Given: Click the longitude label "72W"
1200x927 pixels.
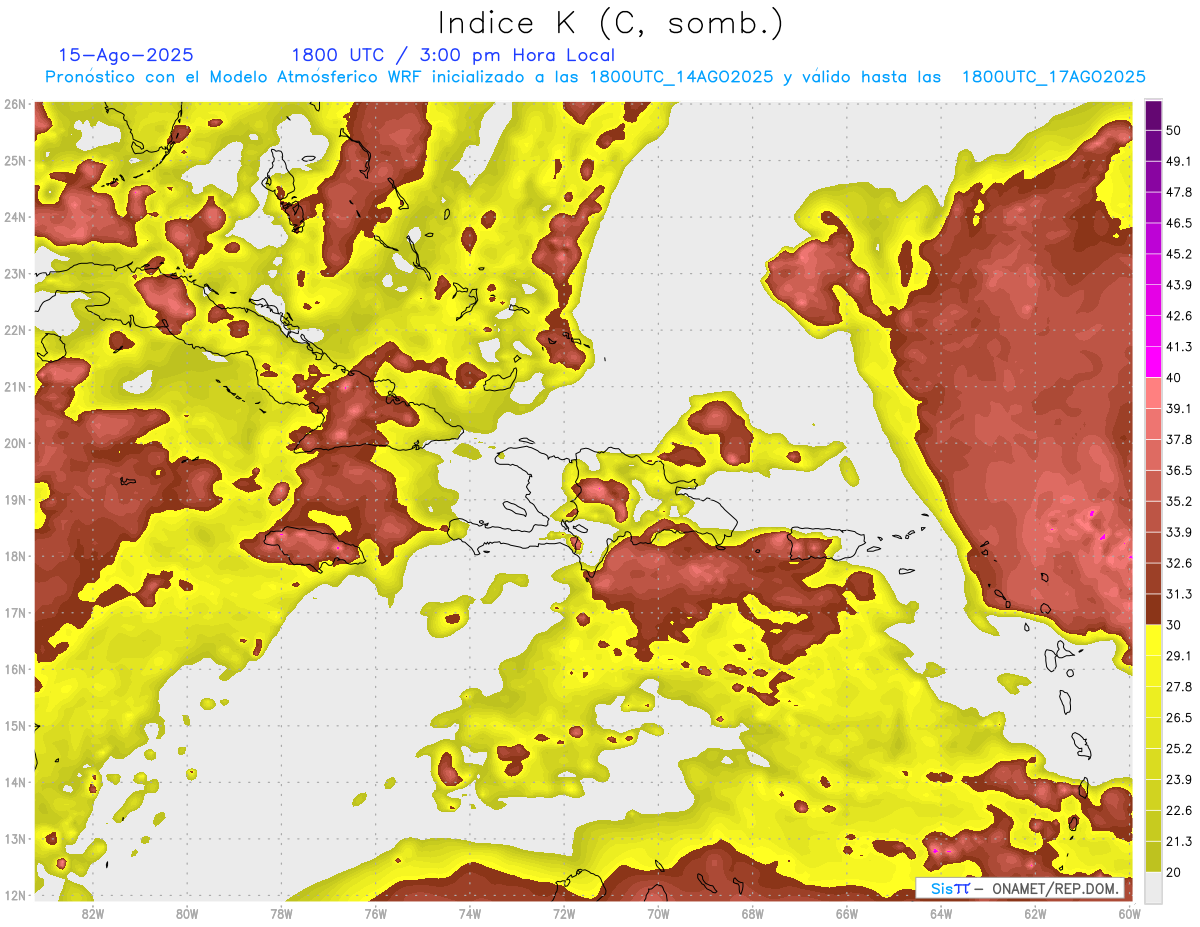Looking at the screenshot, I should 564,913.
